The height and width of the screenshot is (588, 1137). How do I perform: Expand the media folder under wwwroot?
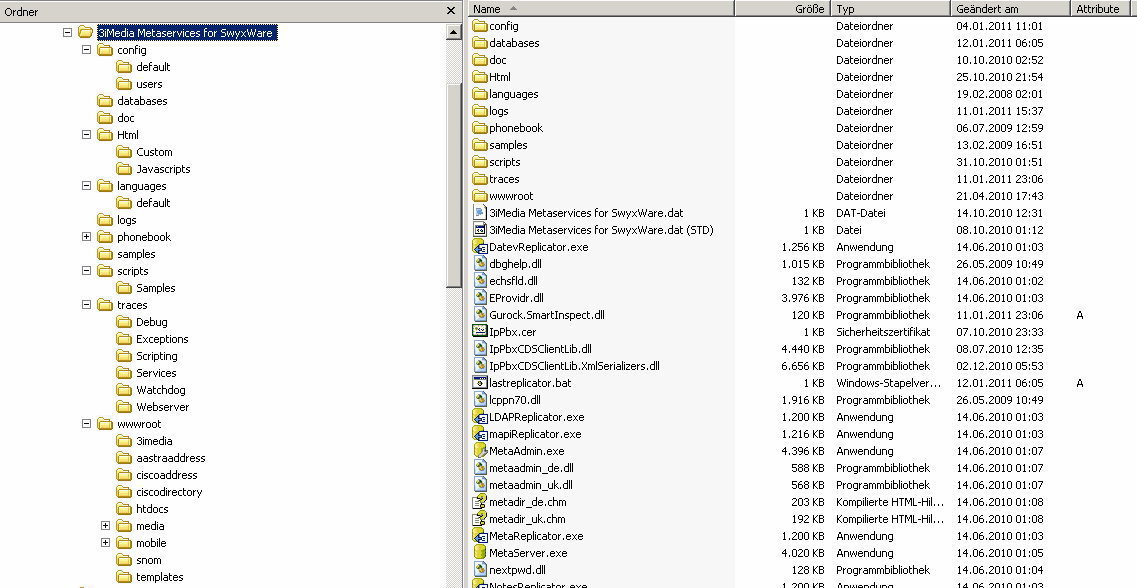click(105, 526)
